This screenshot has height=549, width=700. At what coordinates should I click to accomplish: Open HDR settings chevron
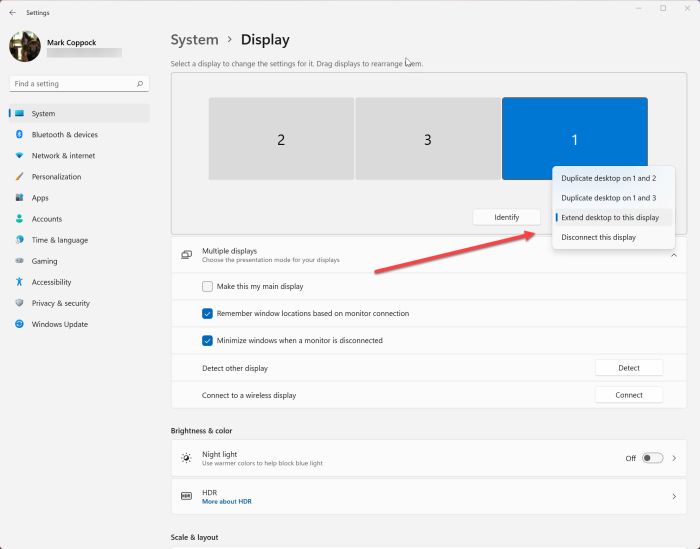pyautogui.click(x=674, y=496)
